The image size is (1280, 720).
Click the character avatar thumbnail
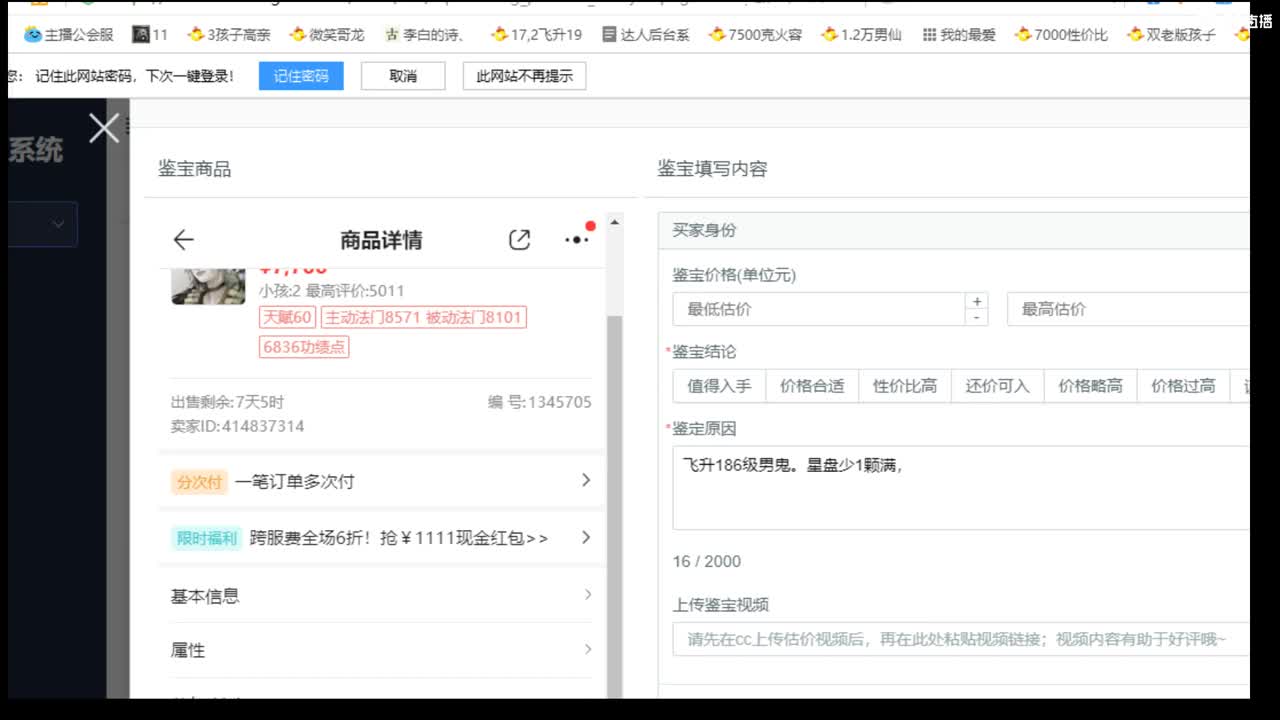click(x=208, y=287)
